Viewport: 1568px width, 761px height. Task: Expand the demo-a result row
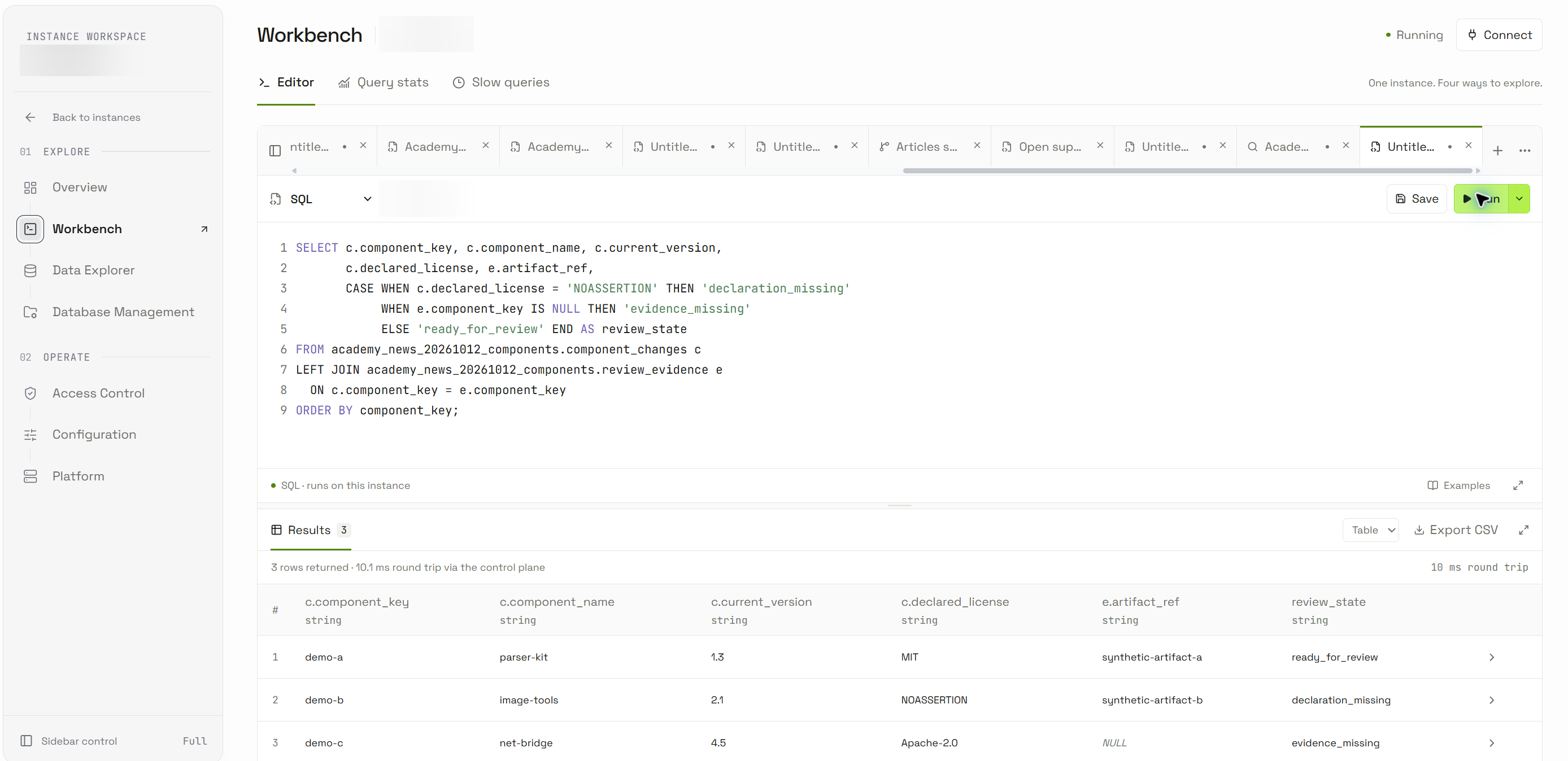point(1492,658)
